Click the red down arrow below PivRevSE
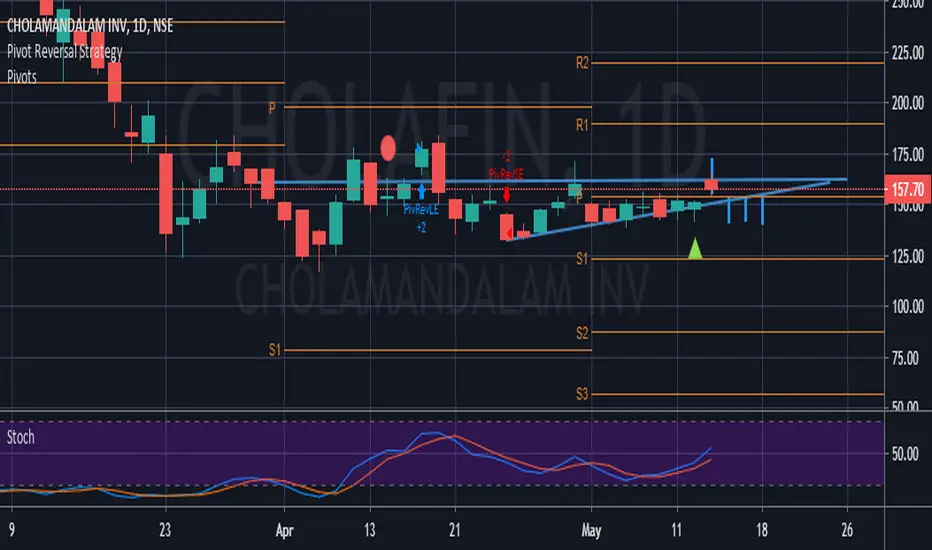The height and width of the screenshot is (550, 932). tap(506, 194)
